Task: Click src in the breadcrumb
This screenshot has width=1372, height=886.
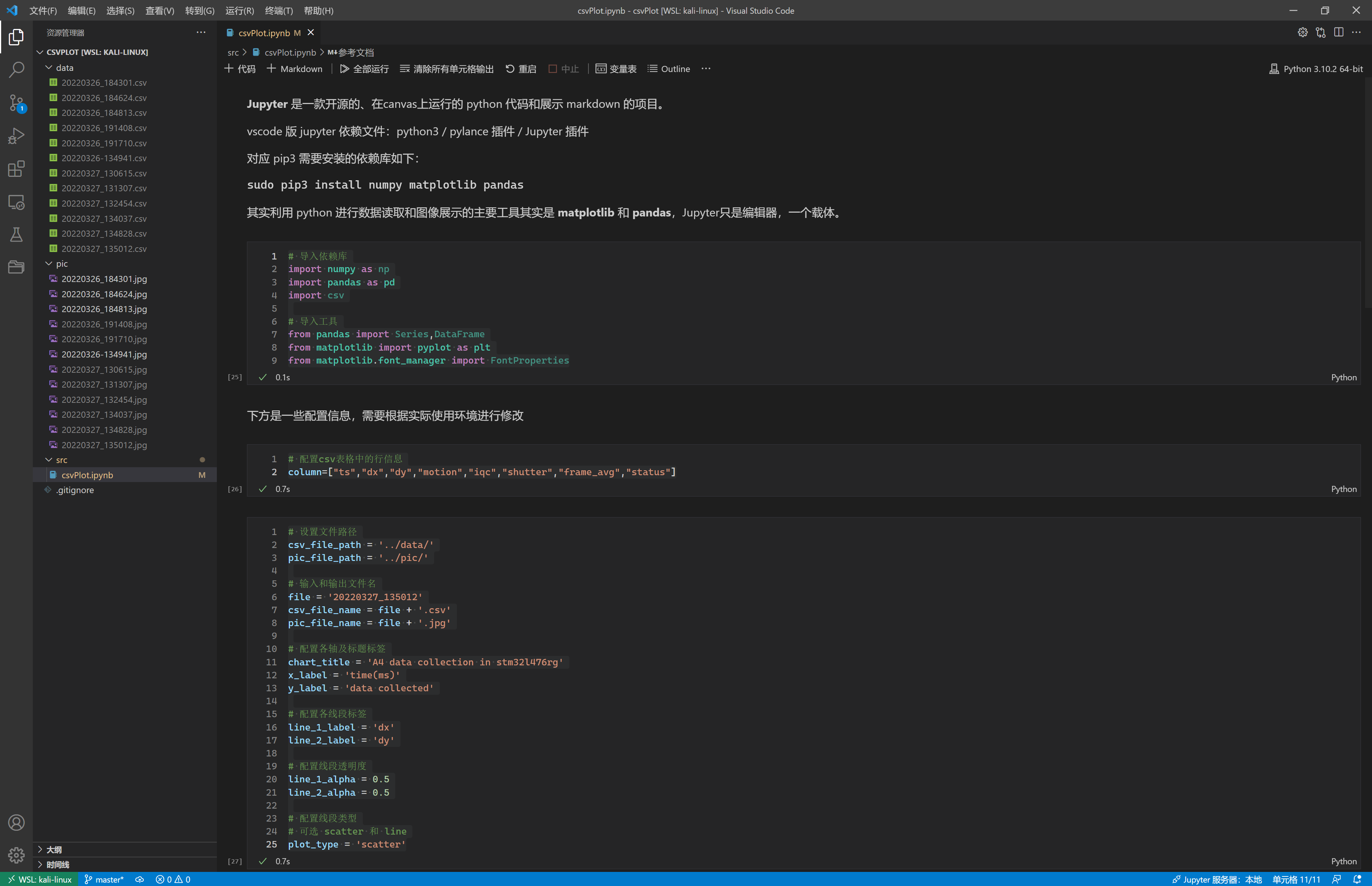Action: 232,52
